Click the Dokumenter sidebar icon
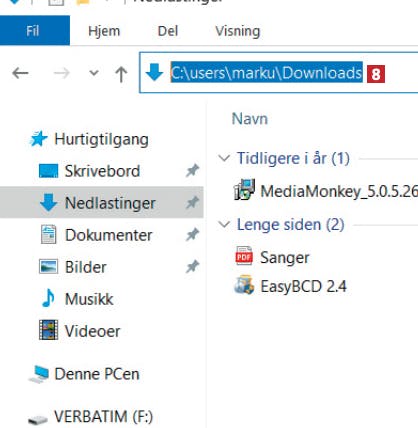418x428 pixels. pyautogui.click(x=49, y=235)
